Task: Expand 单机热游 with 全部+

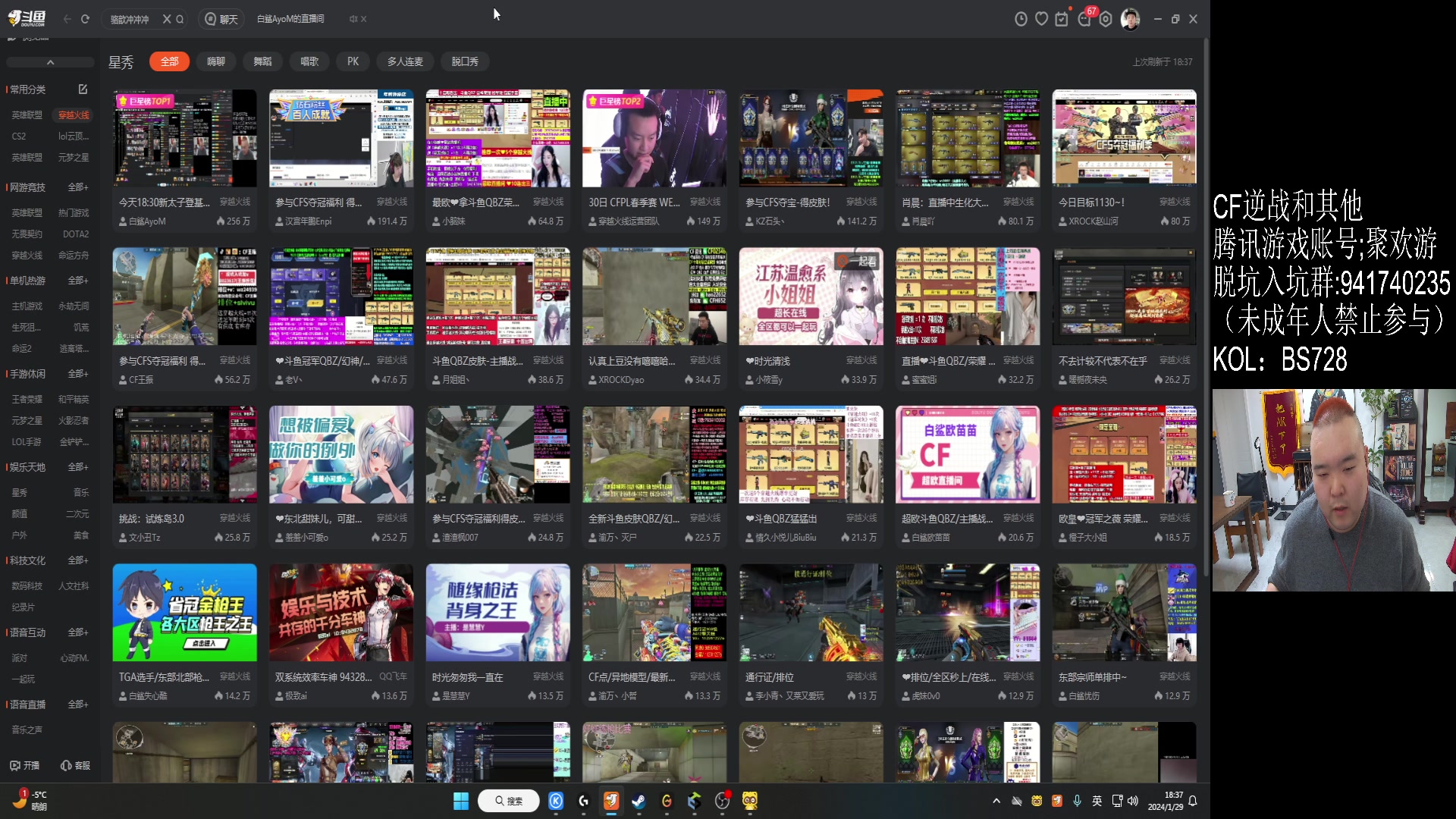Action: [78, 281]
